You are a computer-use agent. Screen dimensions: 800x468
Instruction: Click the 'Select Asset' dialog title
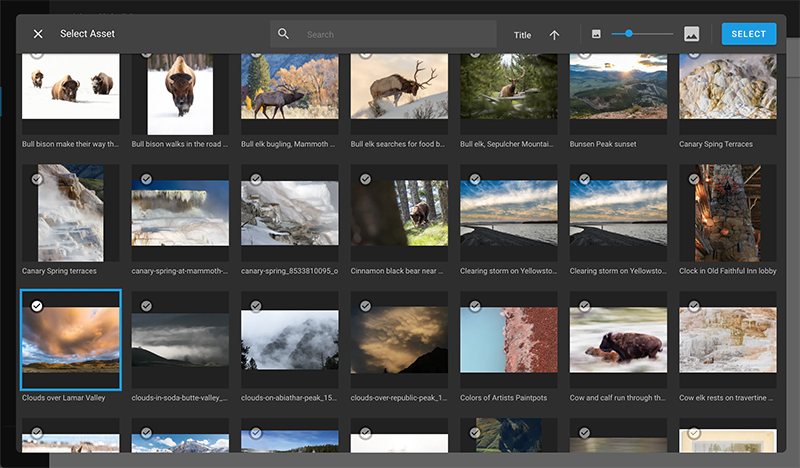point(87,34)
